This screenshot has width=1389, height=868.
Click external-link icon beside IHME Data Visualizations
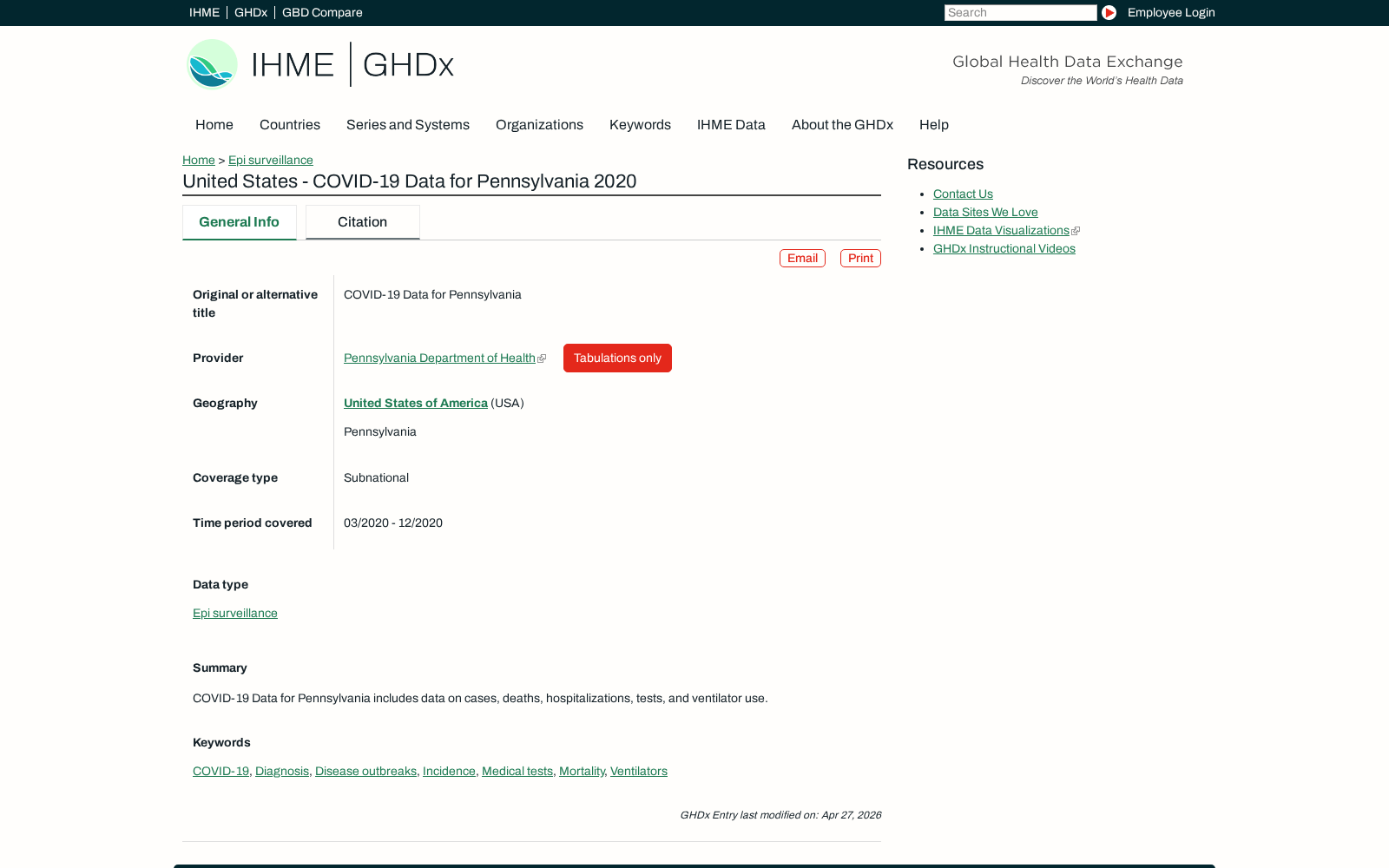click(x=1076, y=231)
